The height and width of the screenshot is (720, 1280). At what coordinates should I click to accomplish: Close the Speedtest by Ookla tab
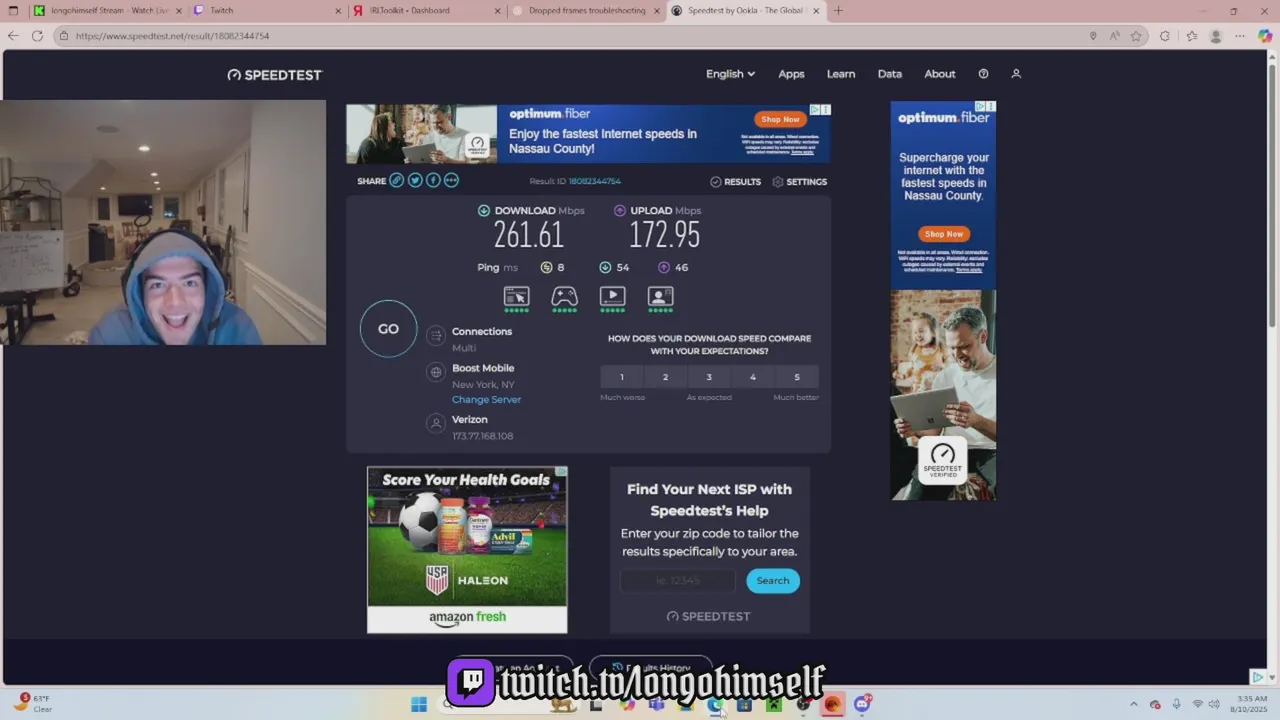pyautogui.click(x=816, y=11)
